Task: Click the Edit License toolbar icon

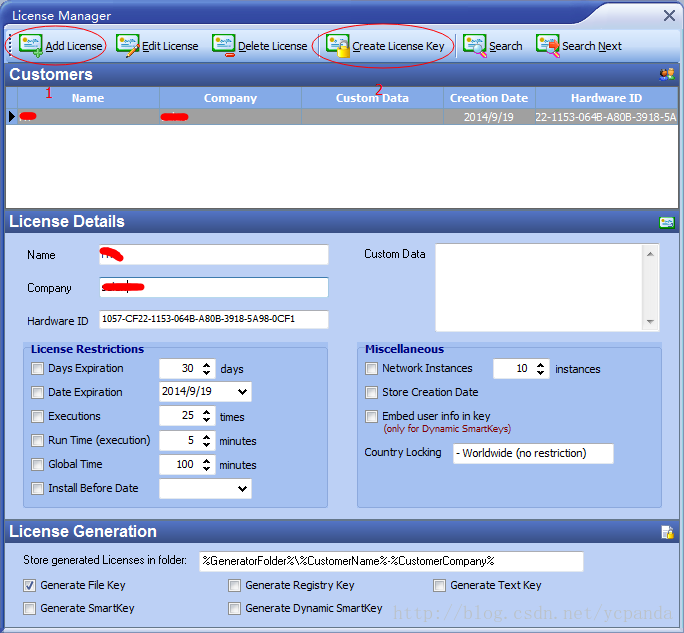Action: (127, 46)
